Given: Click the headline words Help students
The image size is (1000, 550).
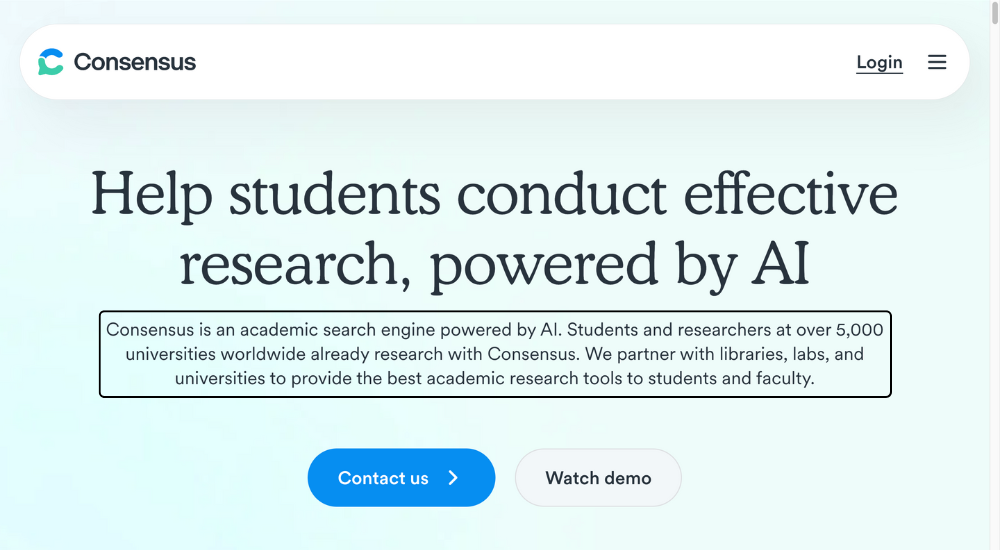Looking at the screenshot, I should 265,195.
